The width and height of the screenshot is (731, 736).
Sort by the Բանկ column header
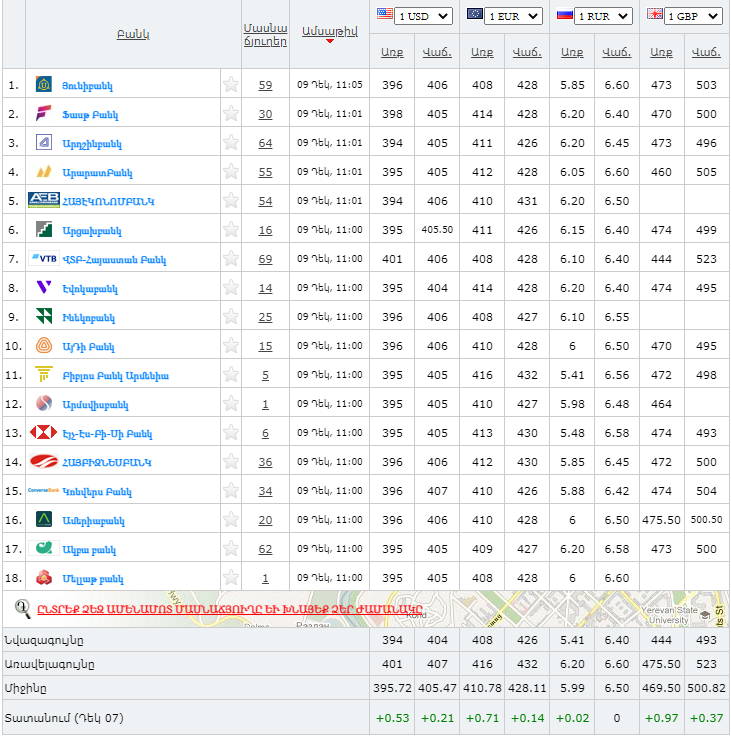[133, 34]
